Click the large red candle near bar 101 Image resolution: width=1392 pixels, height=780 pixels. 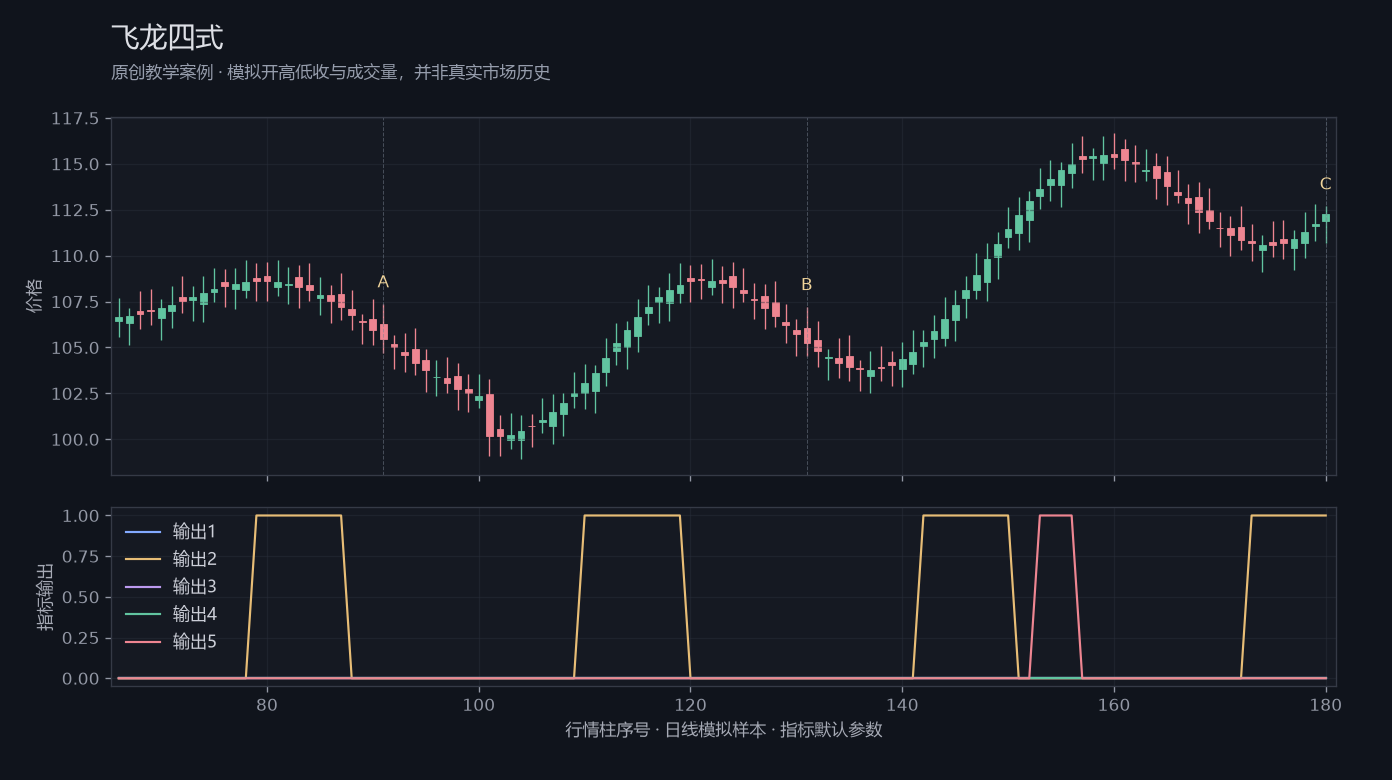tap(490, 415)
